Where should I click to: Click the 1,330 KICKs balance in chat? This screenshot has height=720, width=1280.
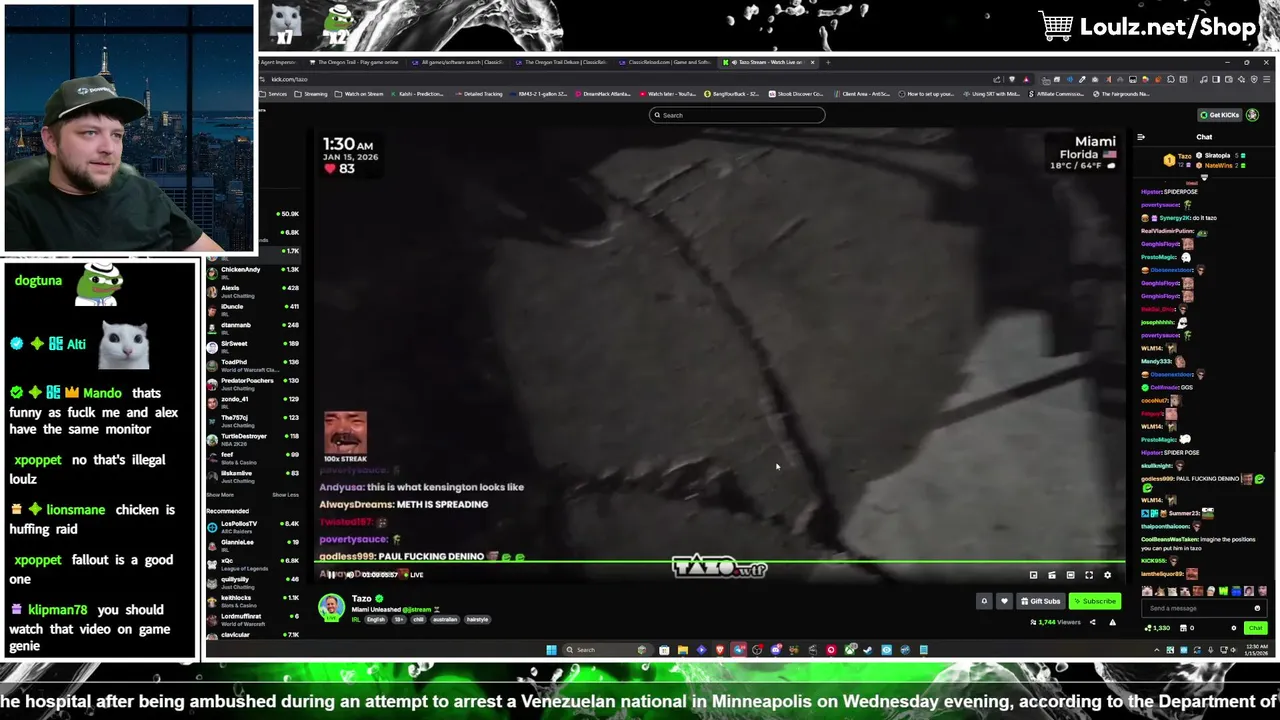tap(1157, 628)
